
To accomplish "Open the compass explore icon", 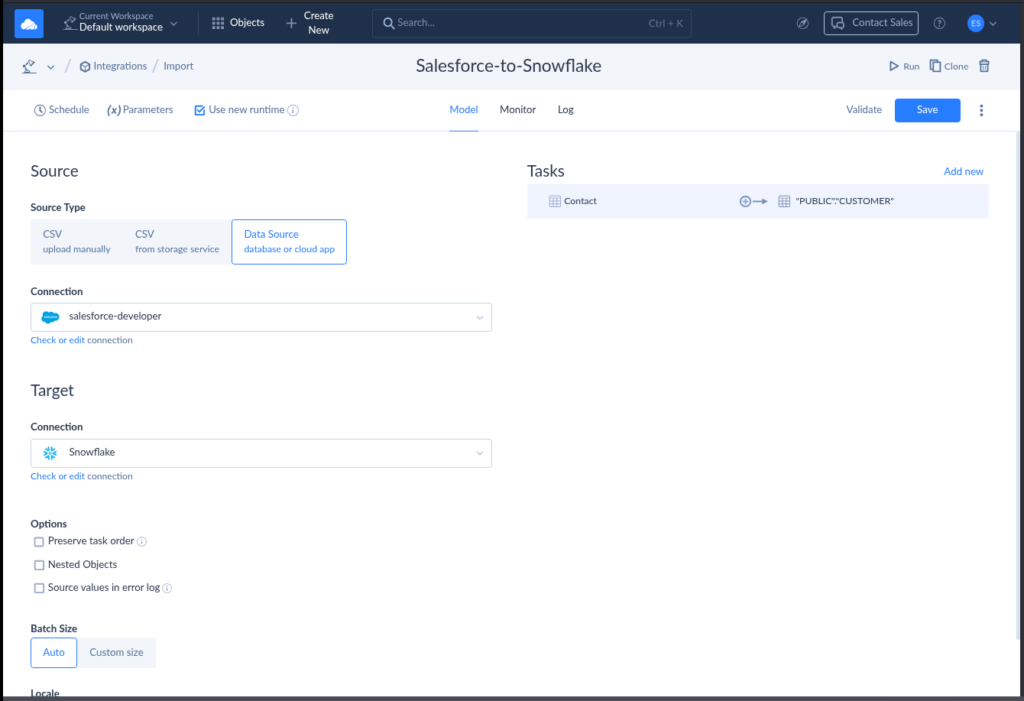I will (x=803, y=23).
